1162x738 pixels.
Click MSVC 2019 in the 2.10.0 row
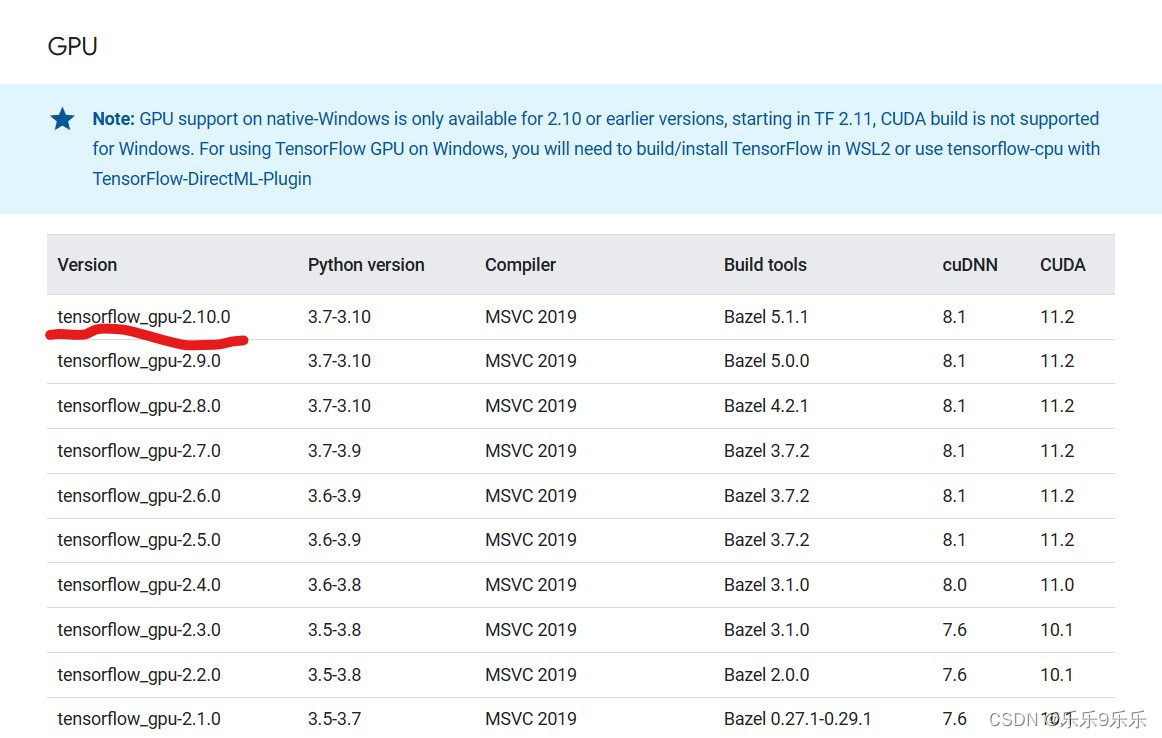(531, 317)
